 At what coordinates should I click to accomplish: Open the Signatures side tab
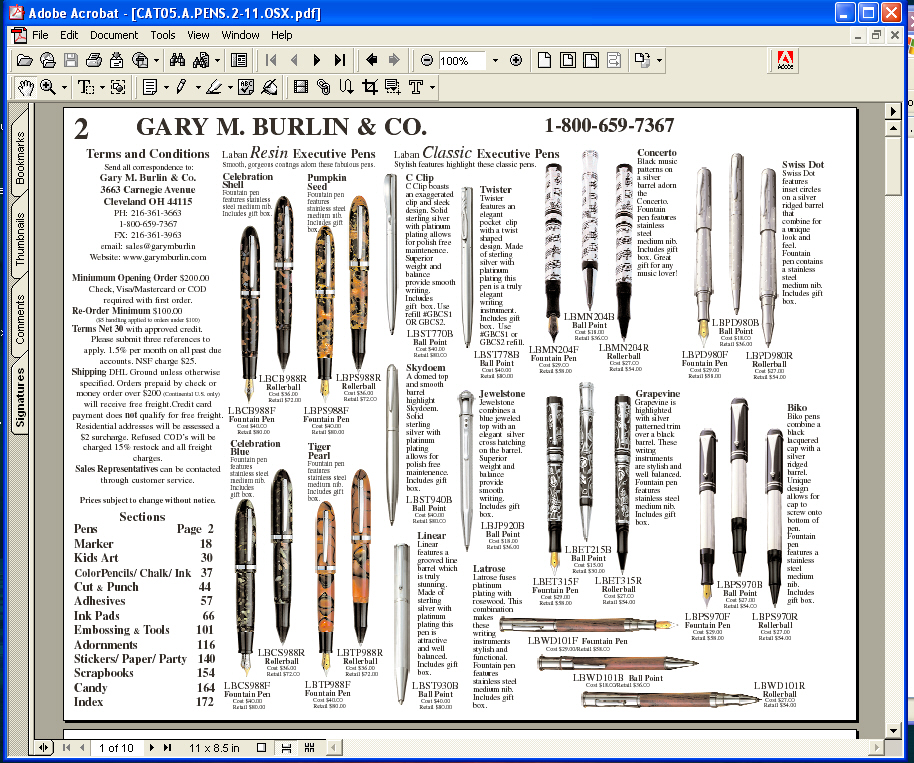pyautogui.click(x=20, y=397)
